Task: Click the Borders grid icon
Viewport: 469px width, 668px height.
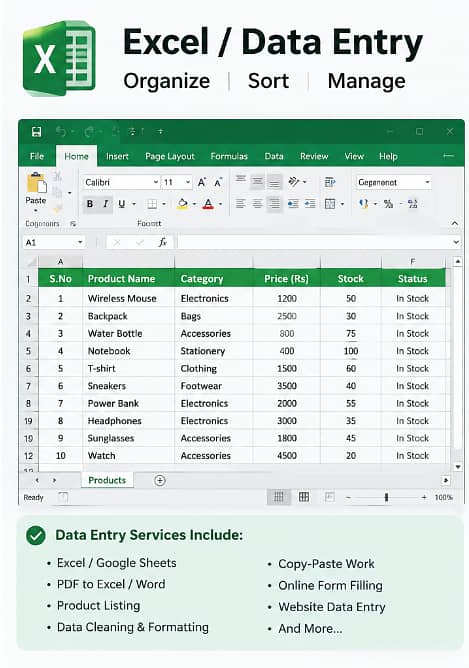Action: tap(152, 204)
